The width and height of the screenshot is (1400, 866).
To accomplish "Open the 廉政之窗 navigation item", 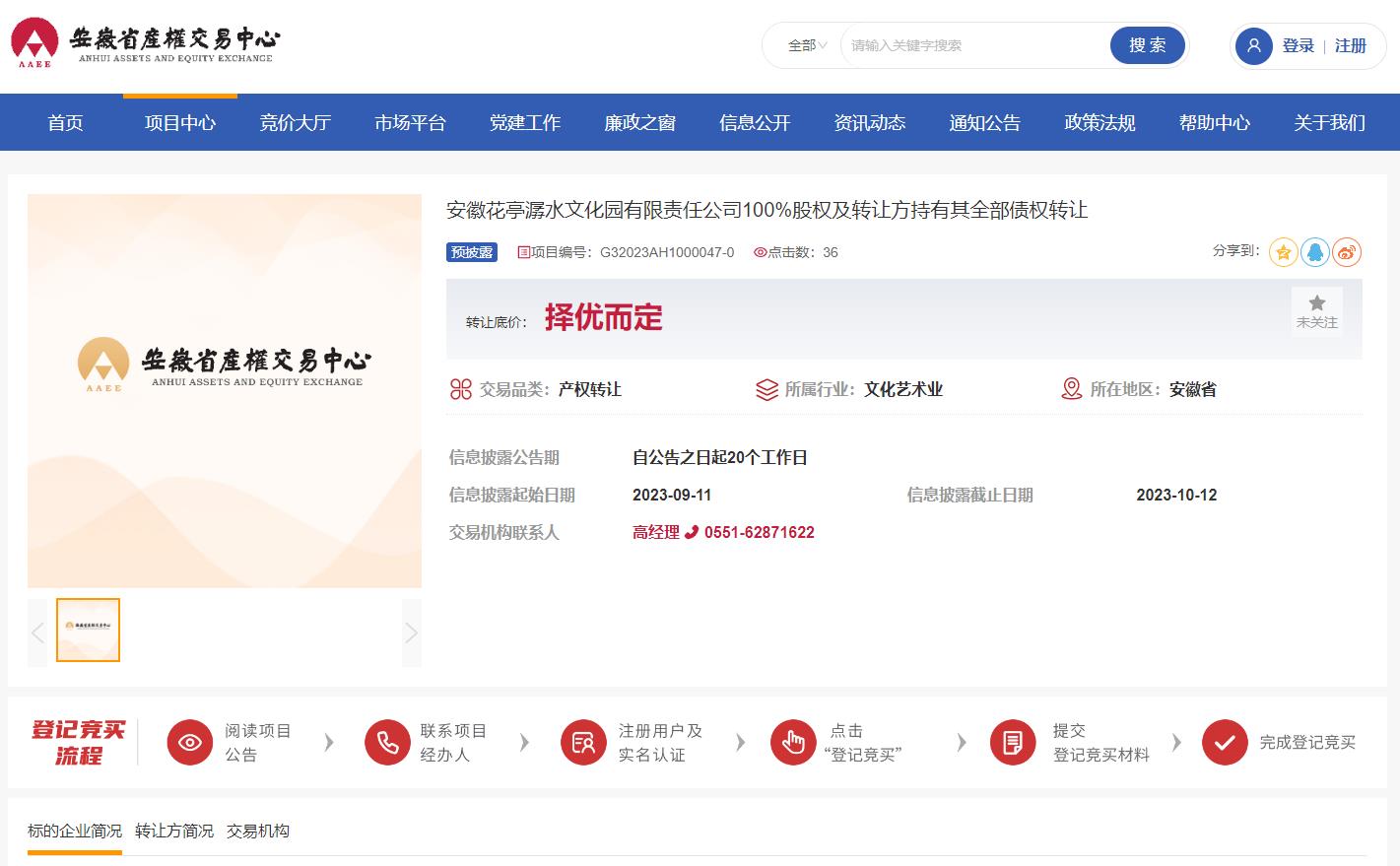I will point(639,123).
